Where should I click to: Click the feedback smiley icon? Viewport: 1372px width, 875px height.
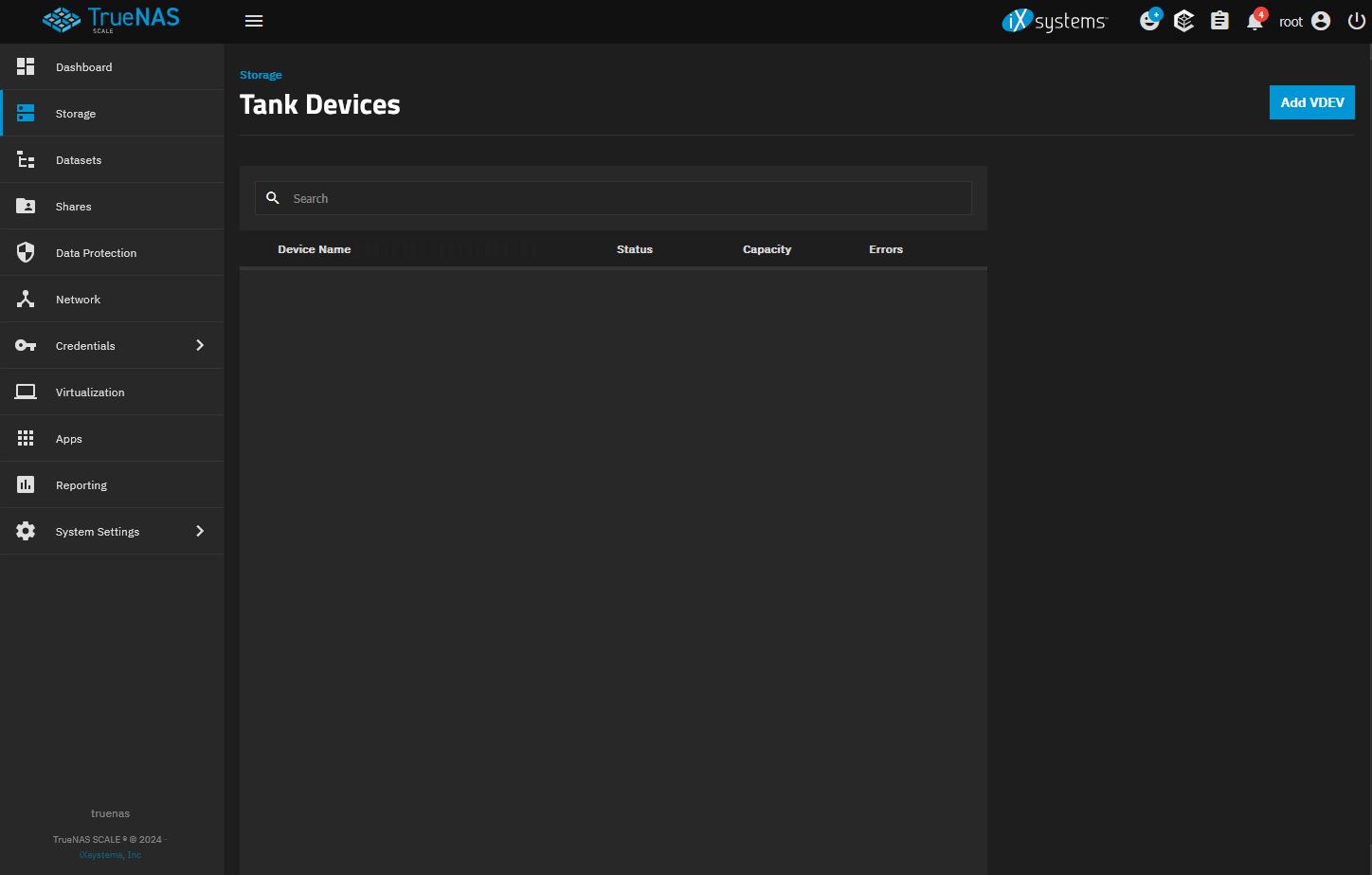click(1149, 21)
